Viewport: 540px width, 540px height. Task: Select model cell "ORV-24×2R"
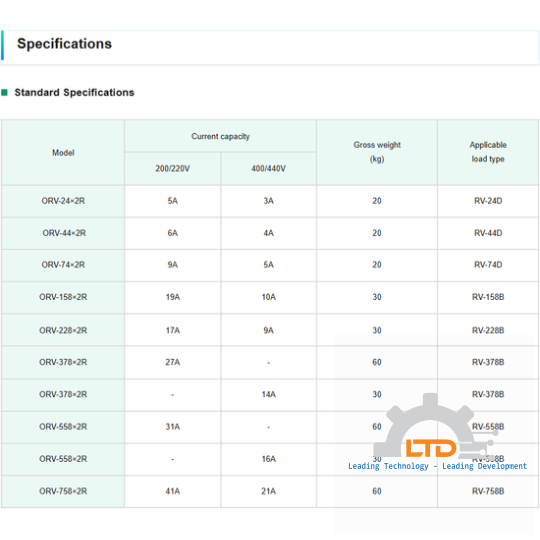(x=63, y=201)
